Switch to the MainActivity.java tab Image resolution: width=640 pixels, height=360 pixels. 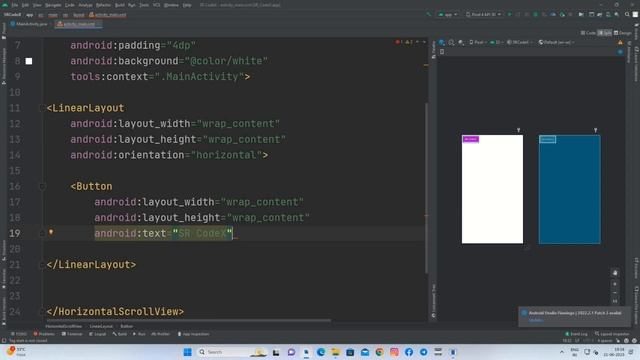[x=29, y=24]
